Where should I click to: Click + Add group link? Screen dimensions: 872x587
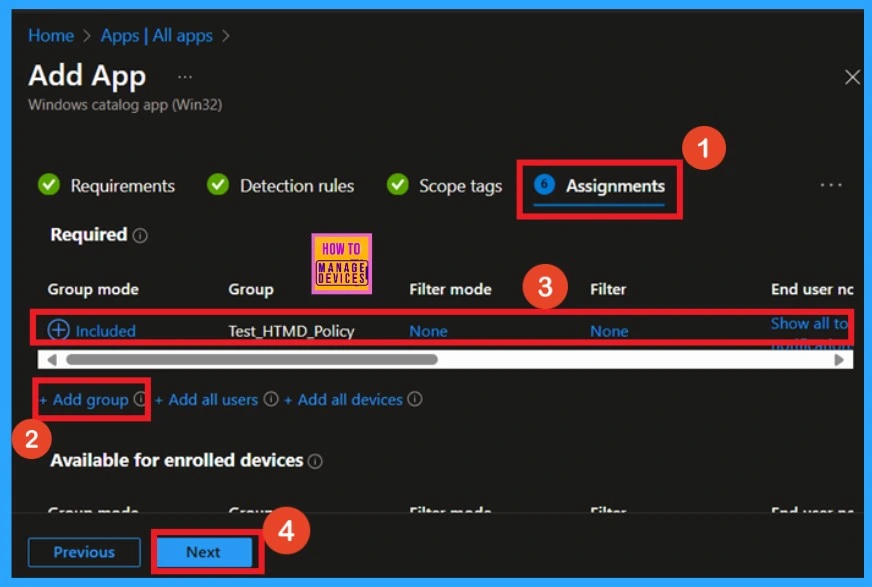[x=83, y=400]
